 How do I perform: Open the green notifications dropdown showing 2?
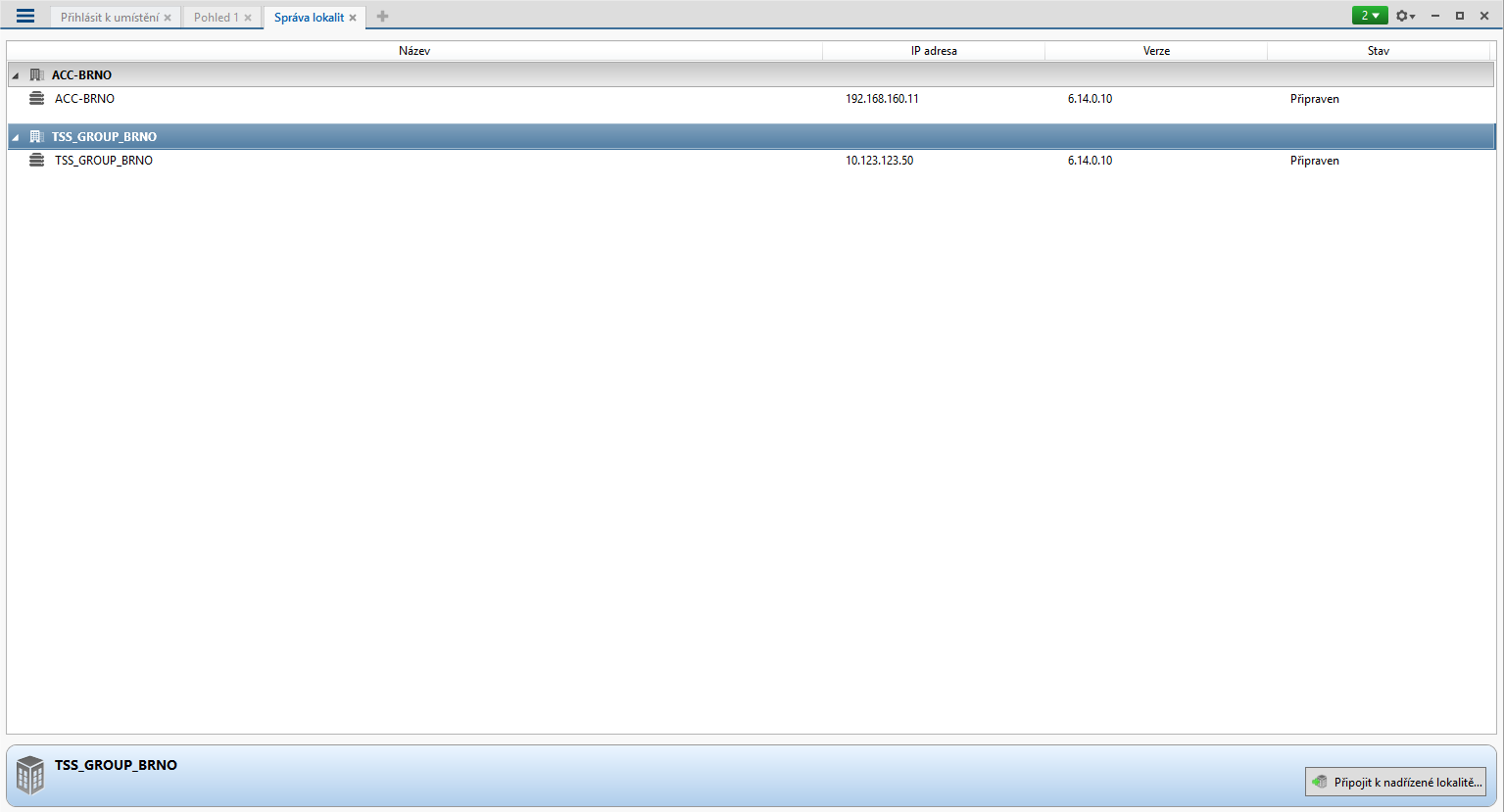click(x=1369, y=16)
